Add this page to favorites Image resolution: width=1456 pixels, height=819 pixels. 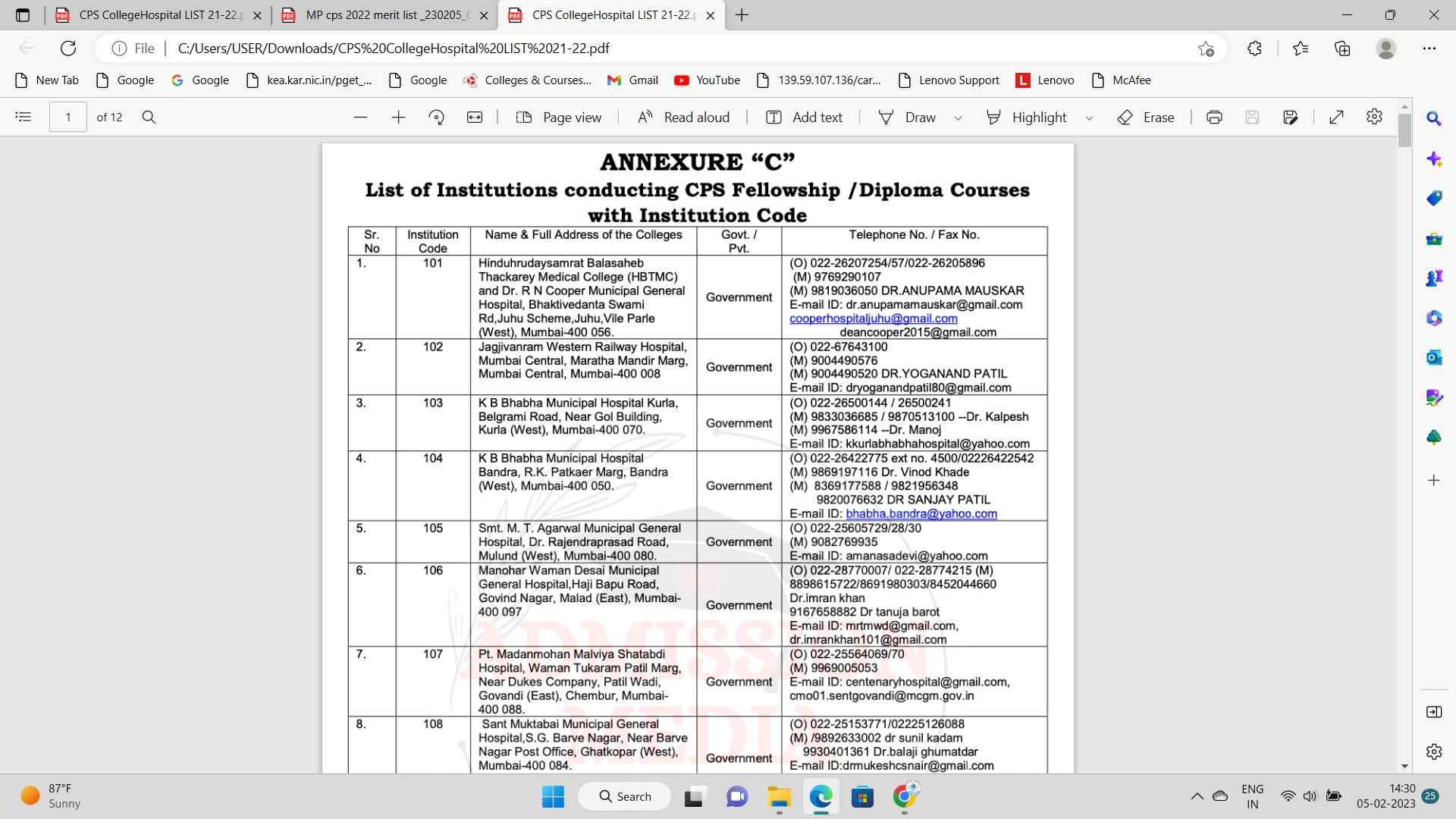(x=1206, y=49)
